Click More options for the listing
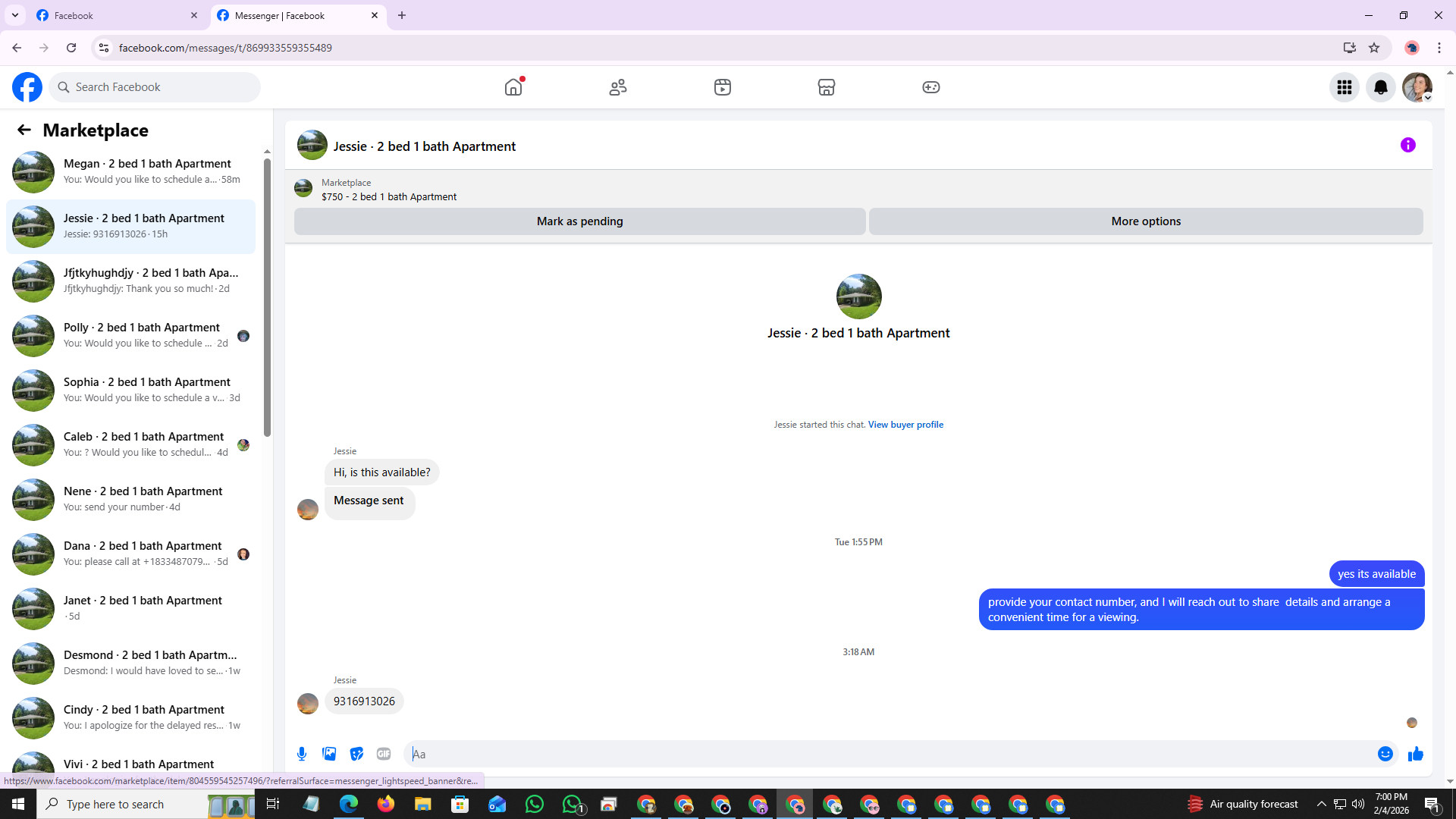1456x819 pixels. (1145, 221)
